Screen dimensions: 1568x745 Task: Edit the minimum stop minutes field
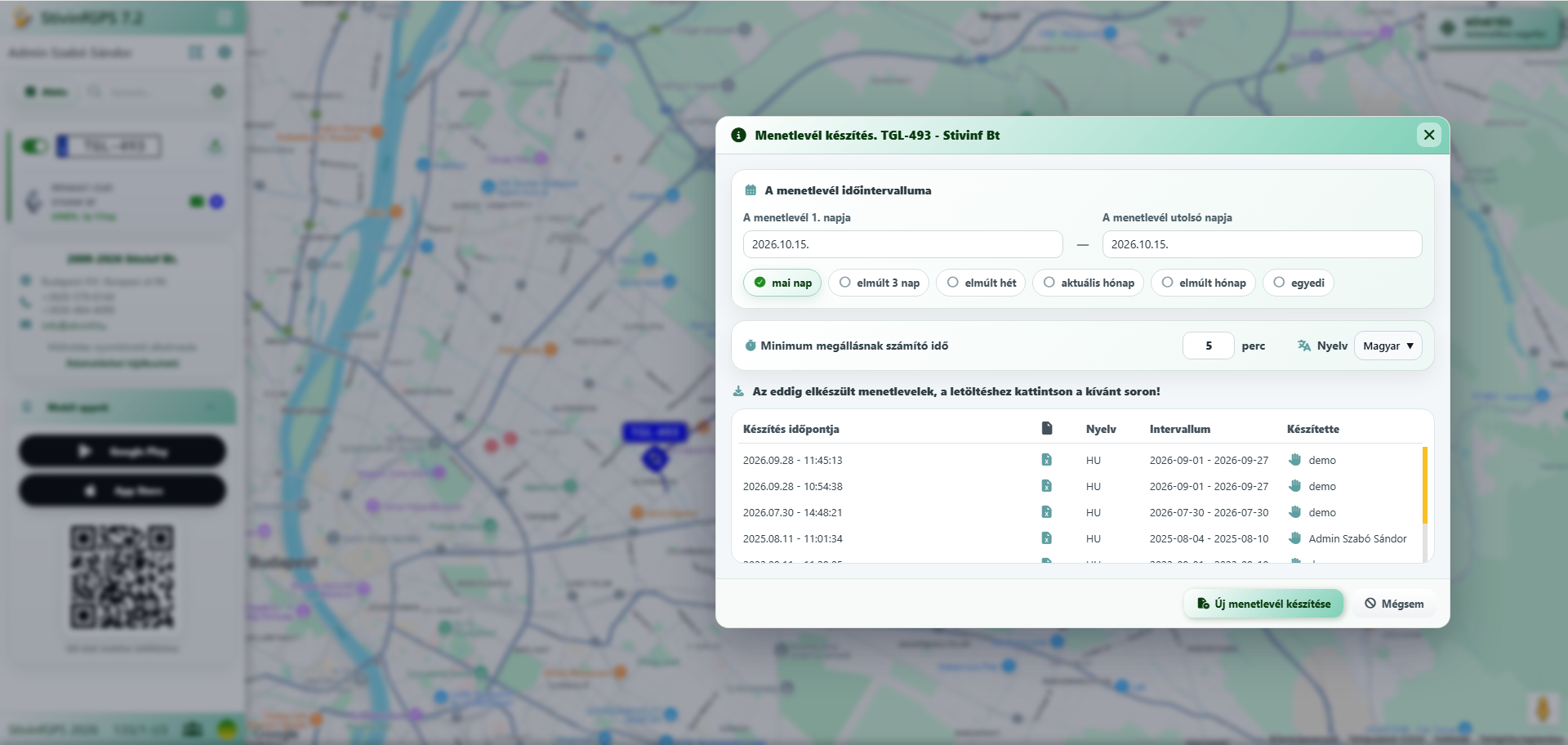(x=1208, y=346)
